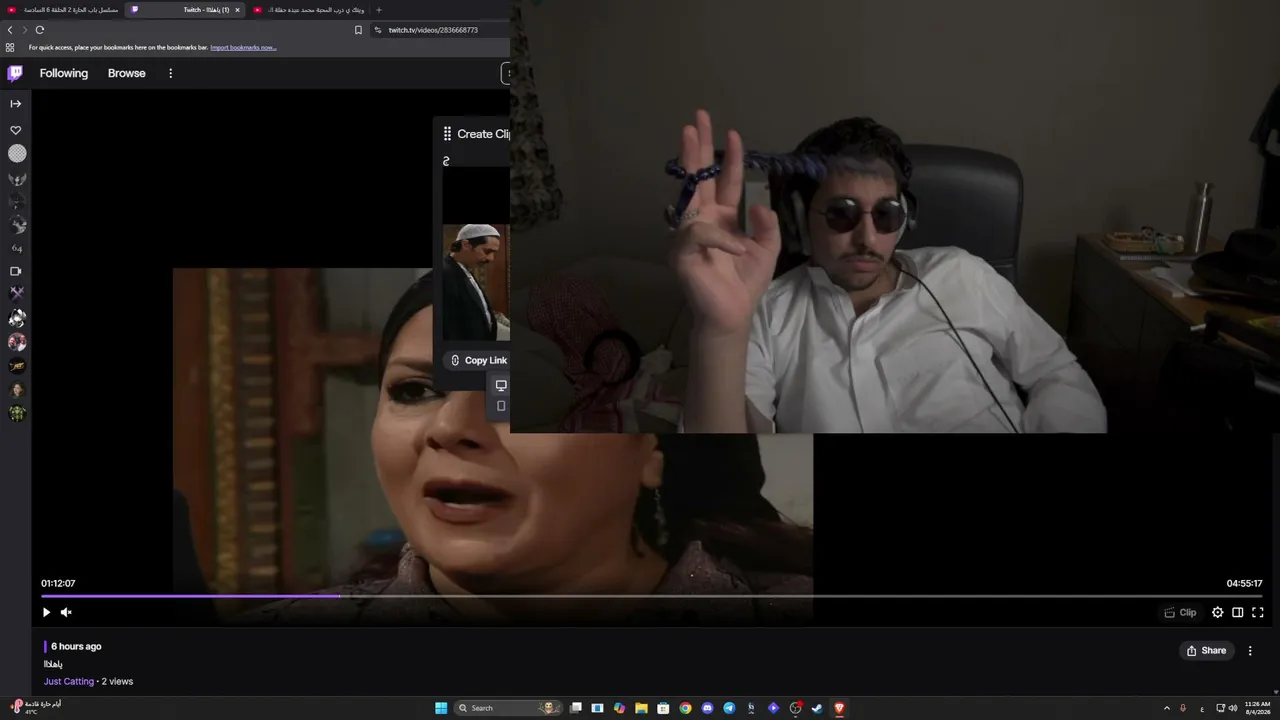Unmute the video player volume
This screenshot has height=720, width=1280.
pyautogui.click(x=66, y=612)
